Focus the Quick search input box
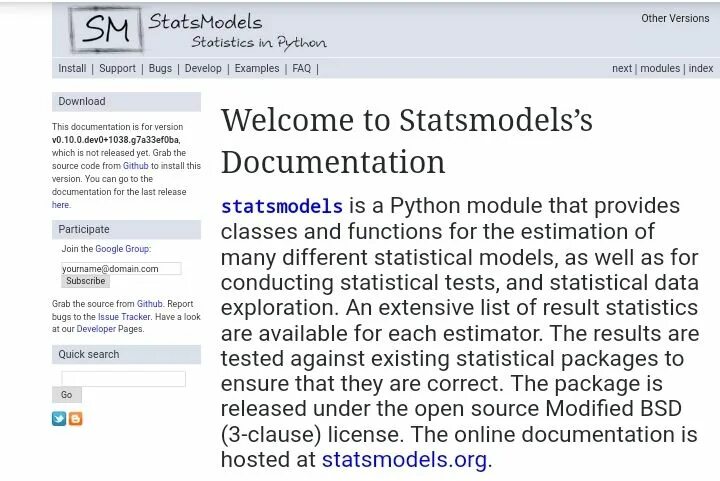 coord(124,379)
